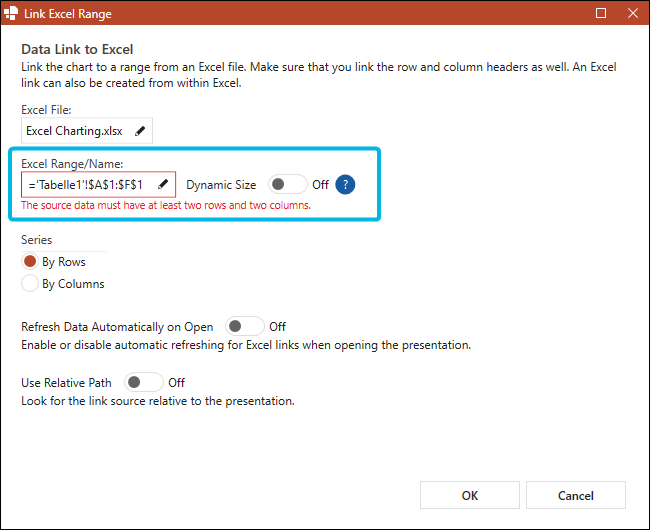This screenshot has height=530, width=650.
Task: Click the red source data error message
Action: [x=166, y=205]
